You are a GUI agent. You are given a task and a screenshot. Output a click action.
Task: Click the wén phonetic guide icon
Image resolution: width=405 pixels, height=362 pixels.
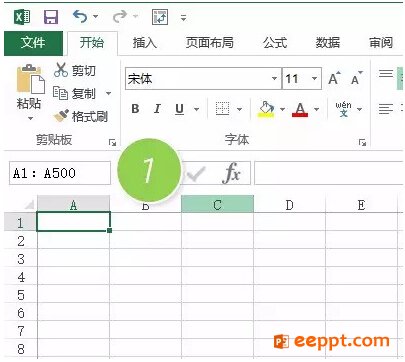[343, 109]
